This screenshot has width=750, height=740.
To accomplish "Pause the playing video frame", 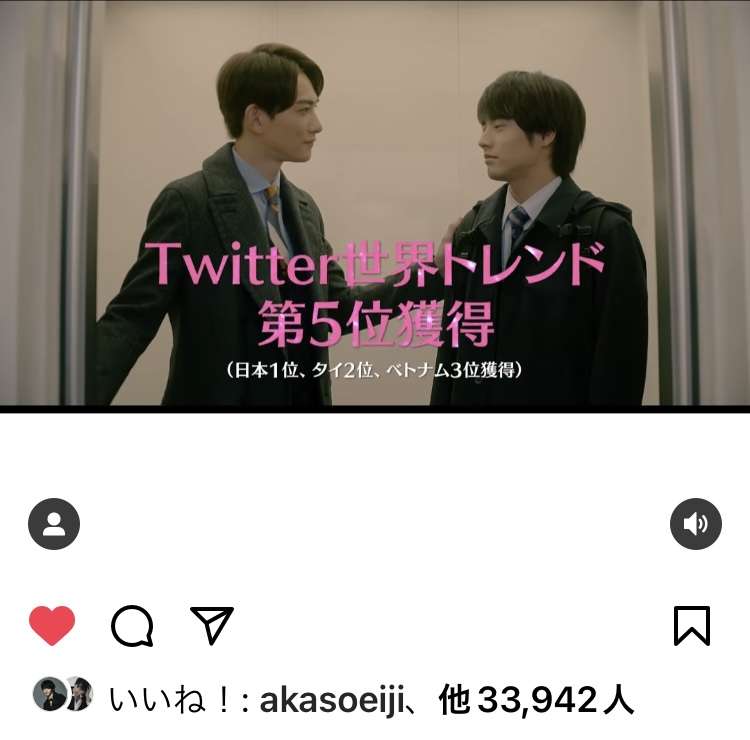I will (375, 203).
